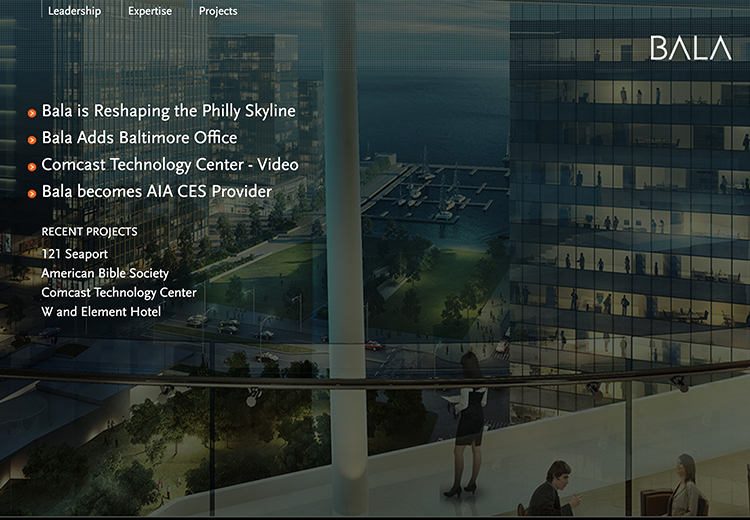Click the orange bullet beside Baltimore Office headline
This screenshot has width=750, height=520.
tap(33, 139)
